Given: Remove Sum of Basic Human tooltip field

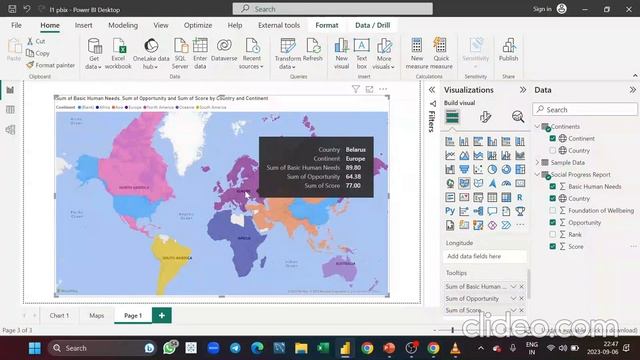Looking at the screenshot, I should point(521,287).
